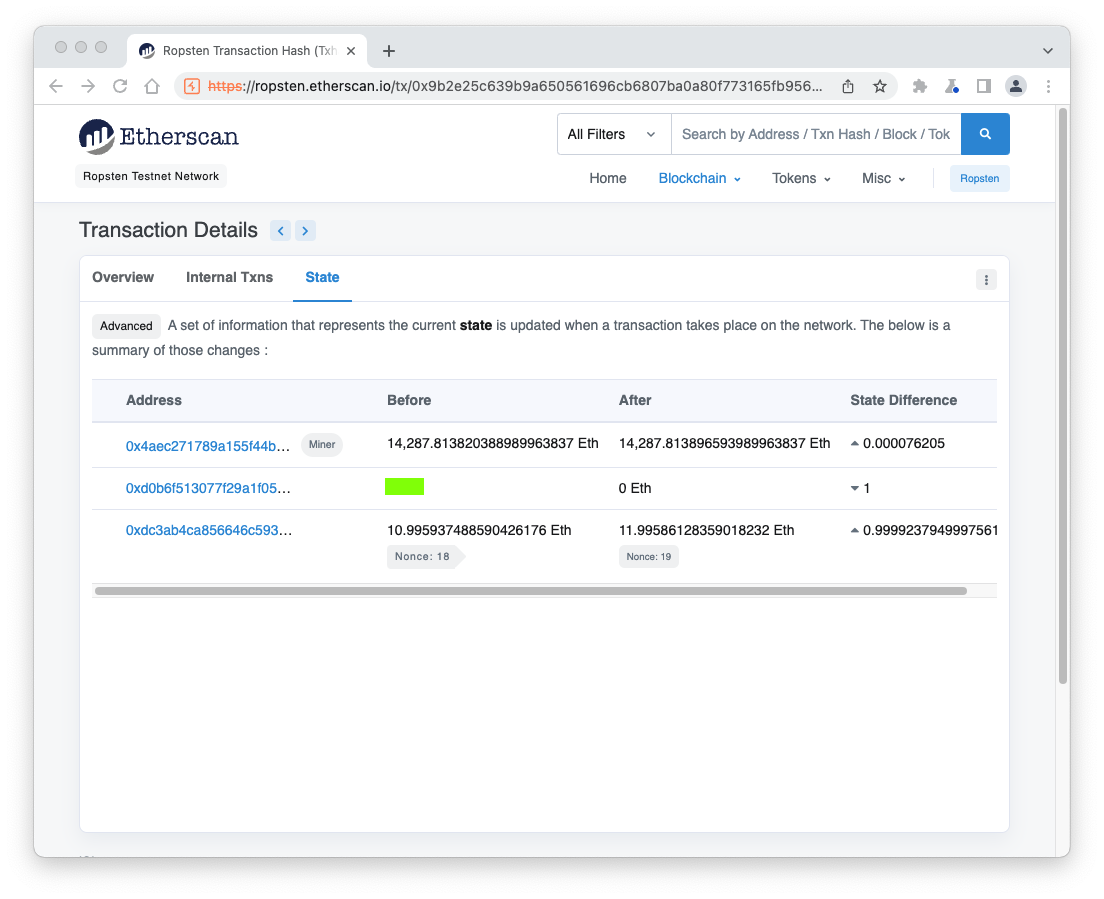This screenshot has height=899, width=1104.
Task: Click the insecure site warning icon
Action: click(192, 86)
